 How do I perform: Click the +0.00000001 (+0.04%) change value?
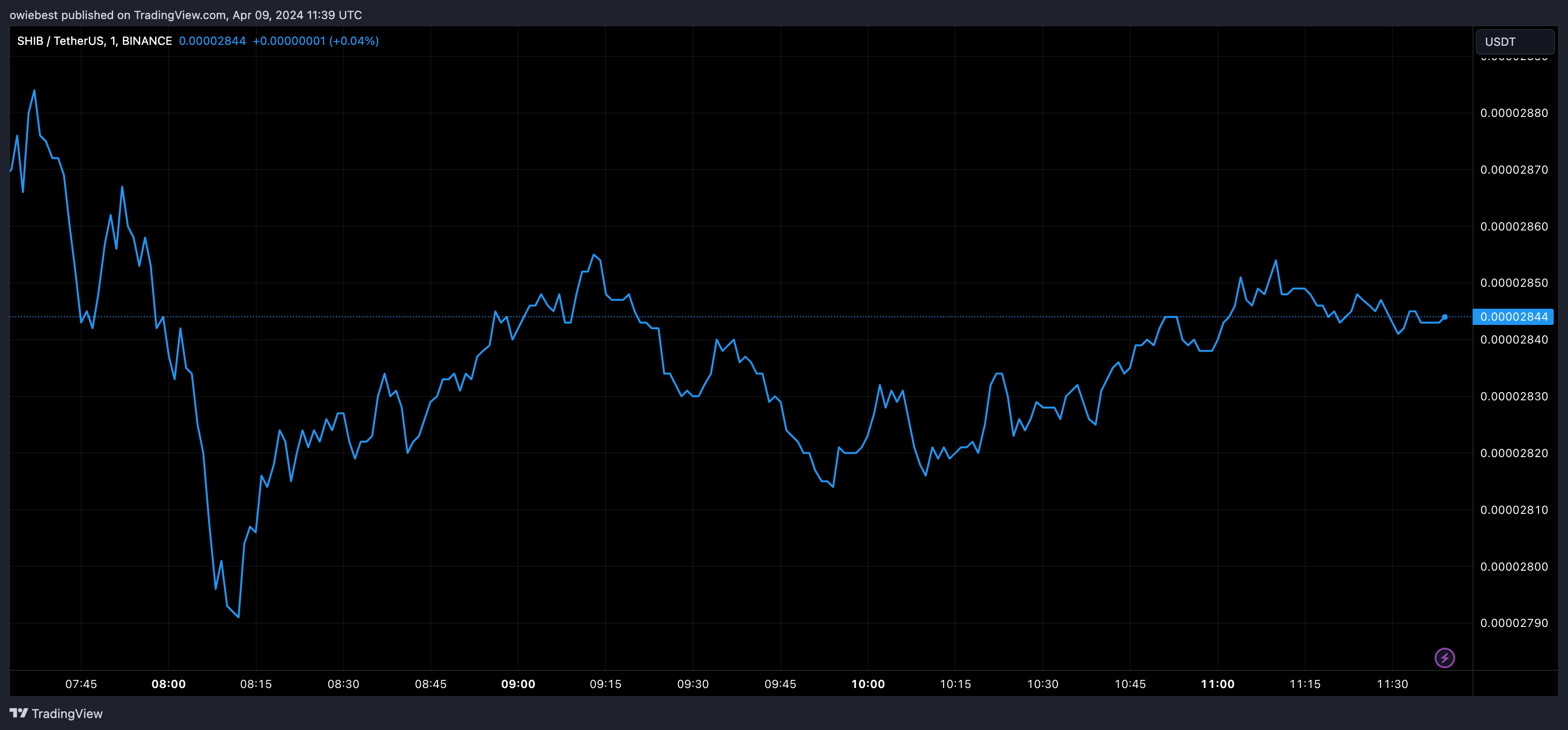(316, 41)
